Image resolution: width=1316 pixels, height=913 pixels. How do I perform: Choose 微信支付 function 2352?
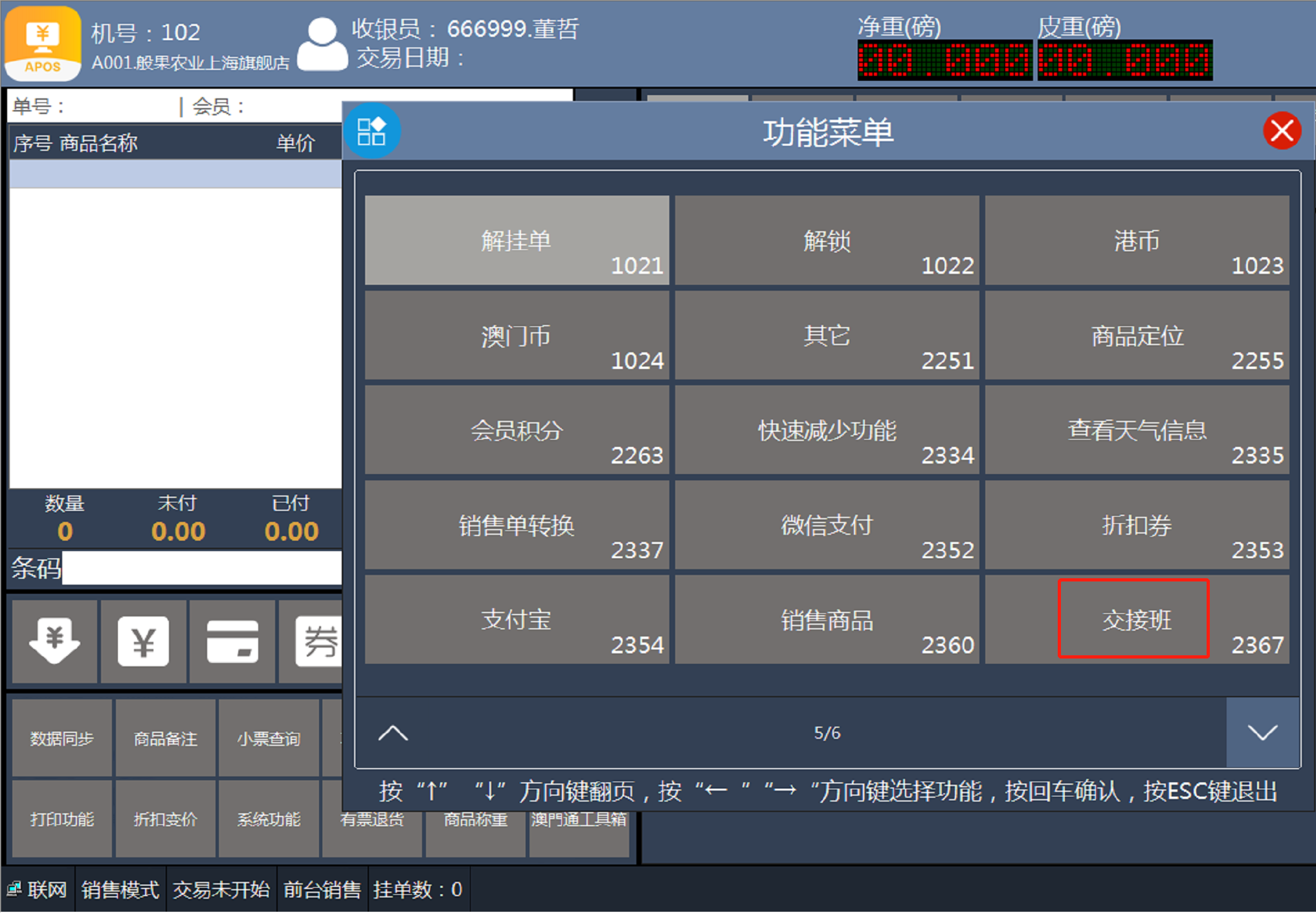827,525
